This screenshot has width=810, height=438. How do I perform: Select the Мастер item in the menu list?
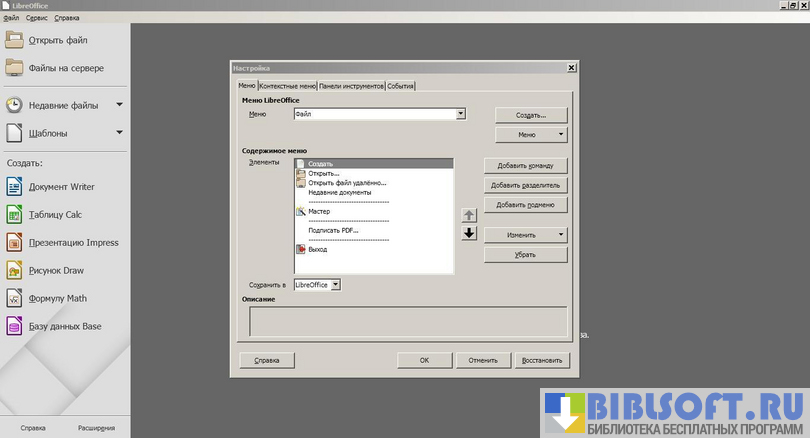pos(319,212)
